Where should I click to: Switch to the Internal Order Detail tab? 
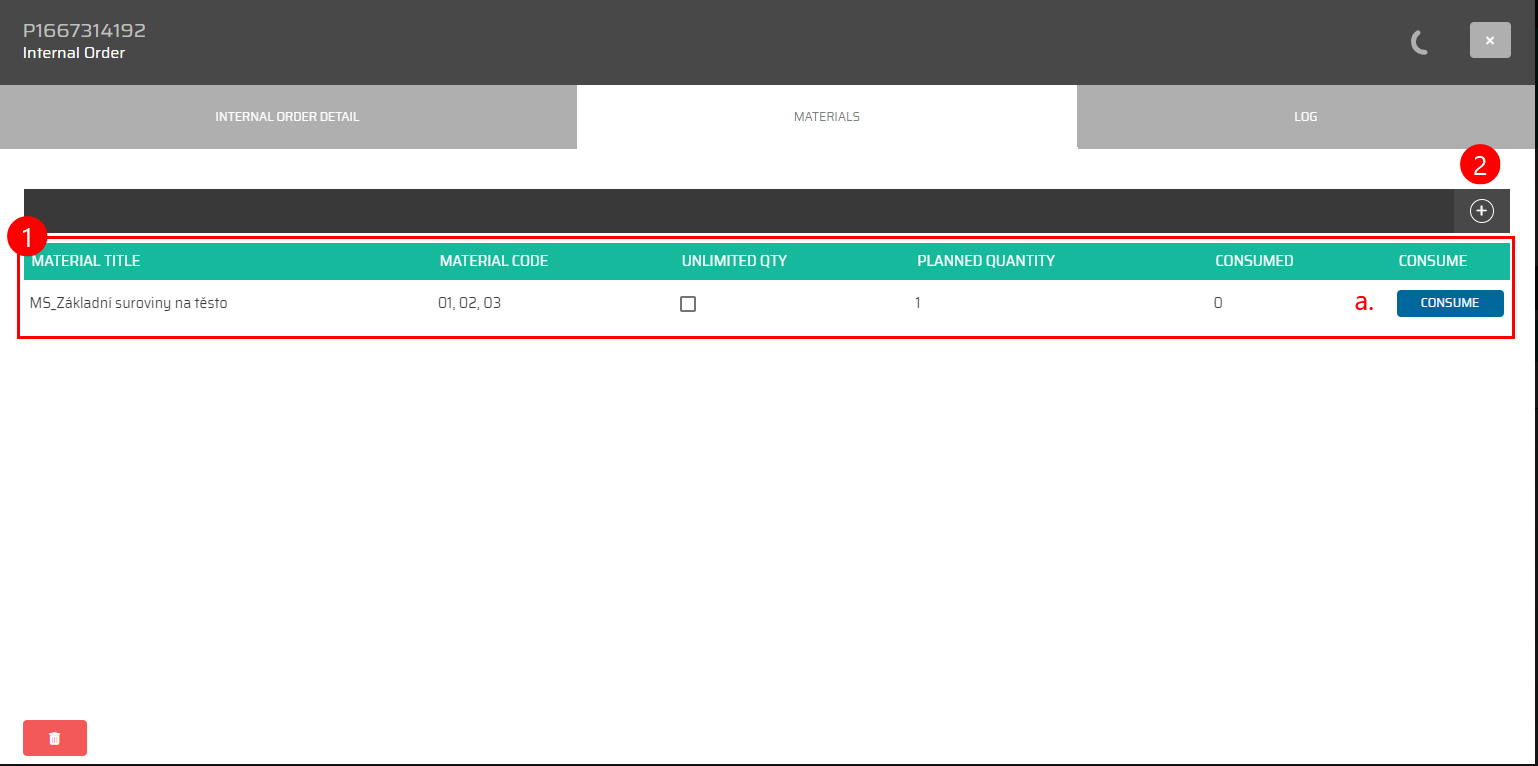287,117
